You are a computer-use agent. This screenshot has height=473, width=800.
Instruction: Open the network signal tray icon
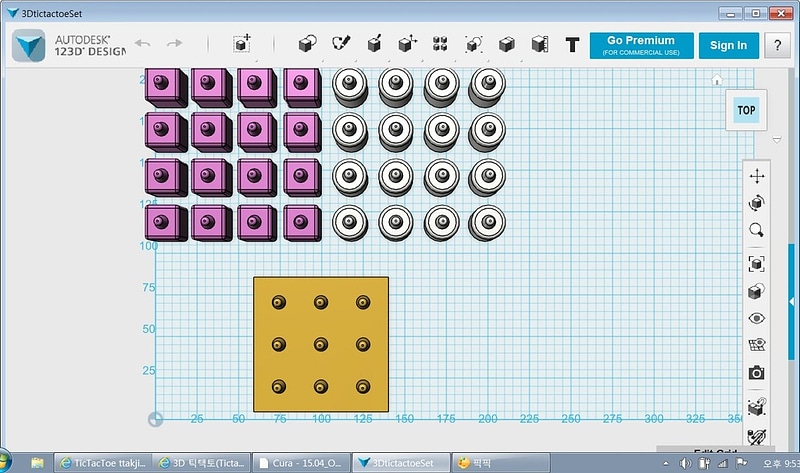point(722,463)
